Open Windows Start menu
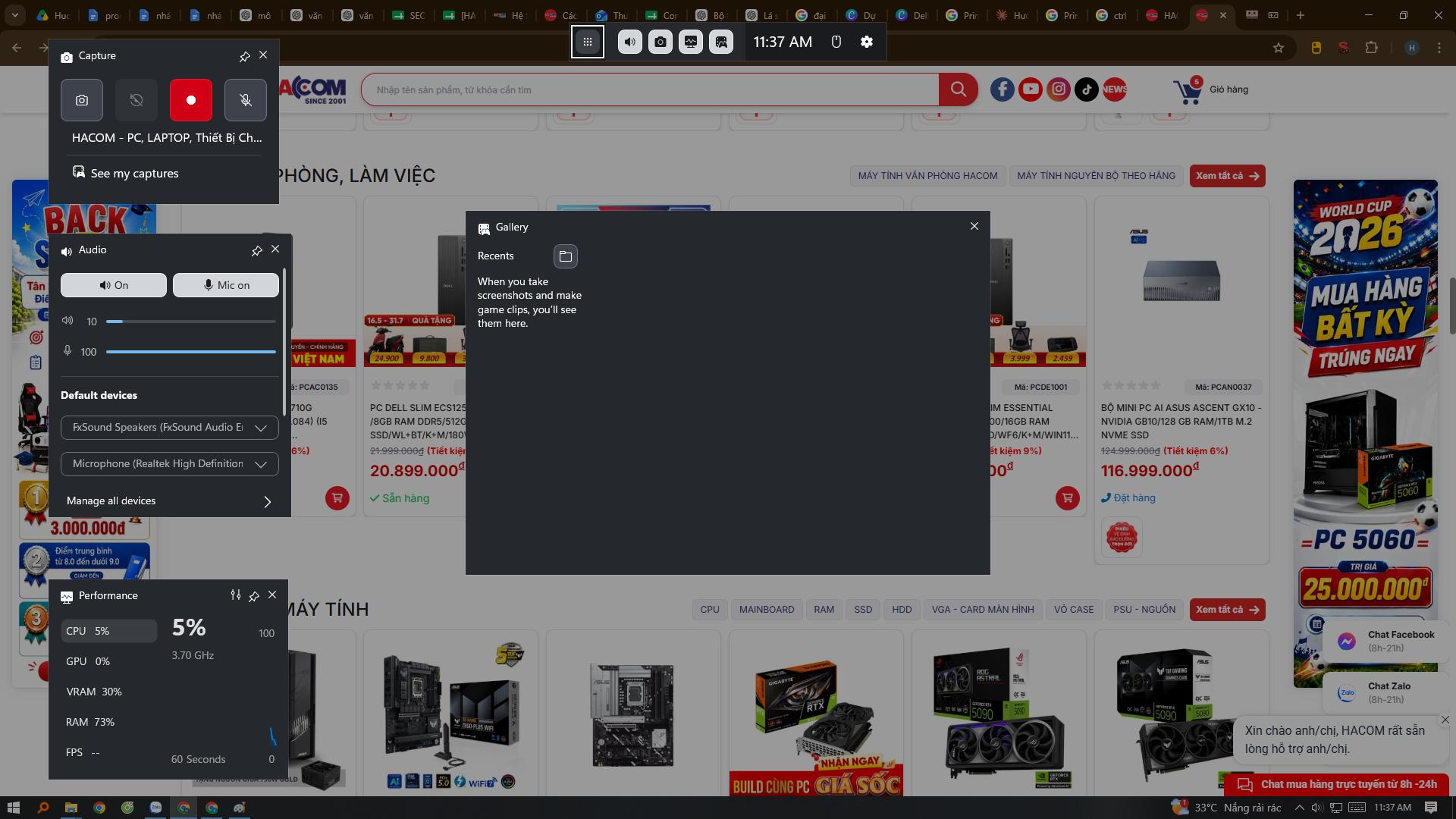This screenshot has height=819, width=1456. pos(13,808)
